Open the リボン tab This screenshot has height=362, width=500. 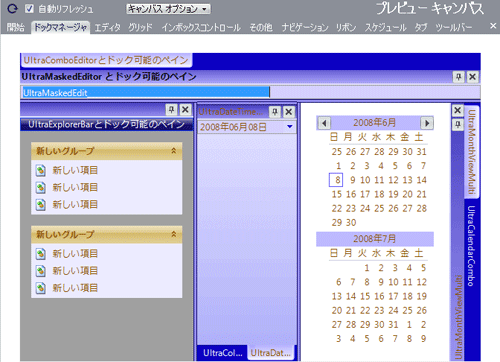[x=346, y=27]
